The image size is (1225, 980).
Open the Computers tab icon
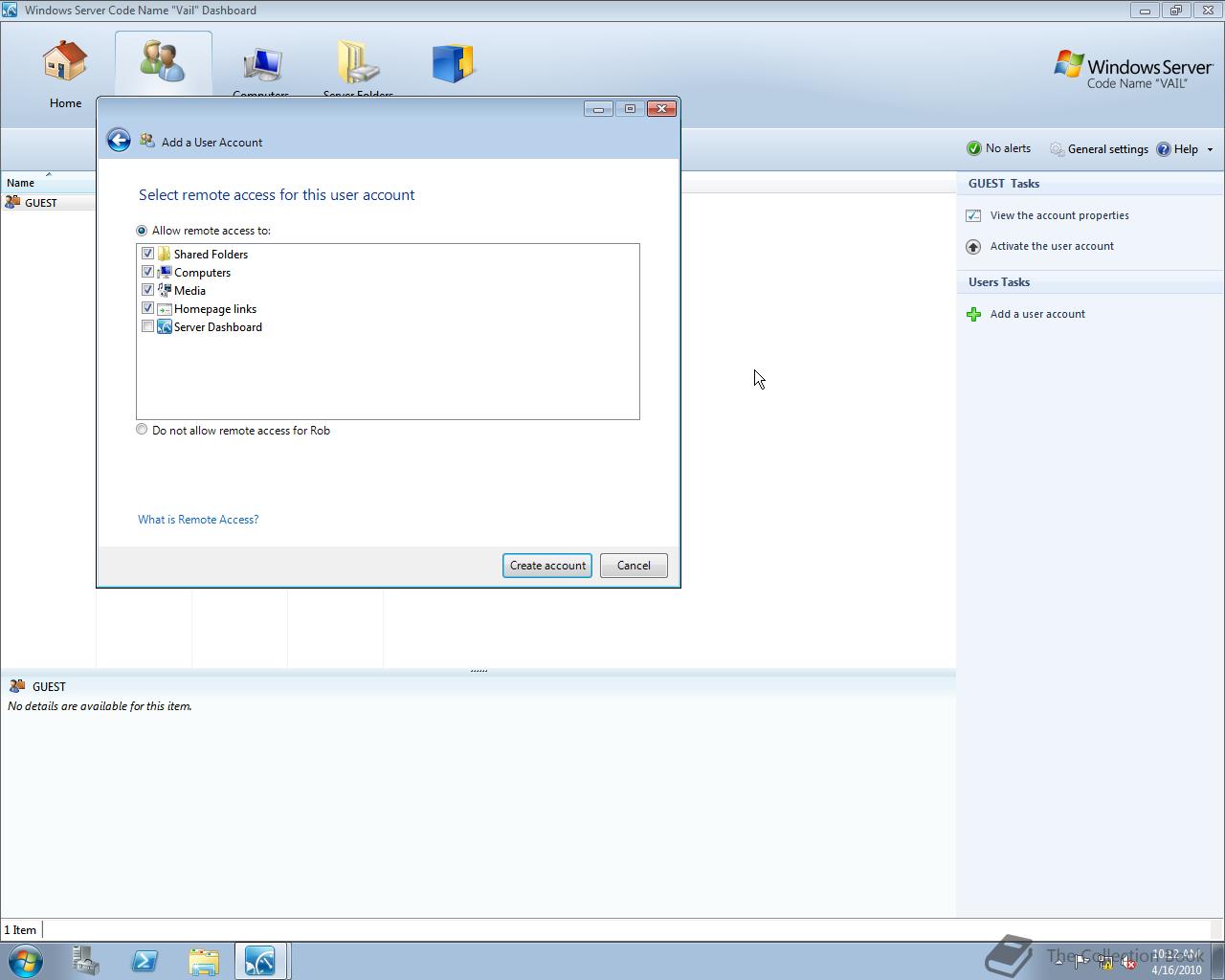(261, 64)
